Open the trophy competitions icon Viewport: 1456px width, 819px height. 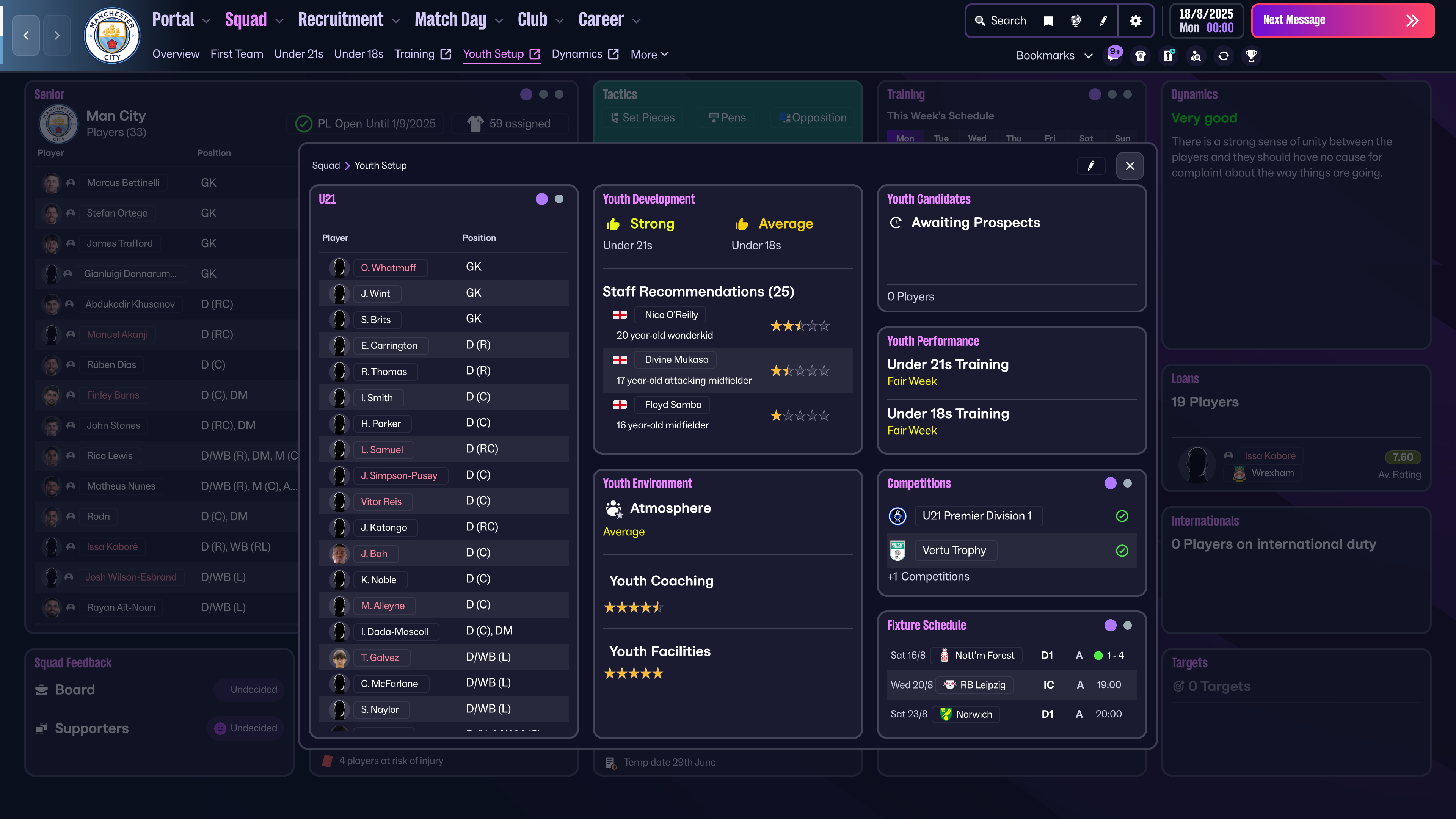[x=1251, y=56]
